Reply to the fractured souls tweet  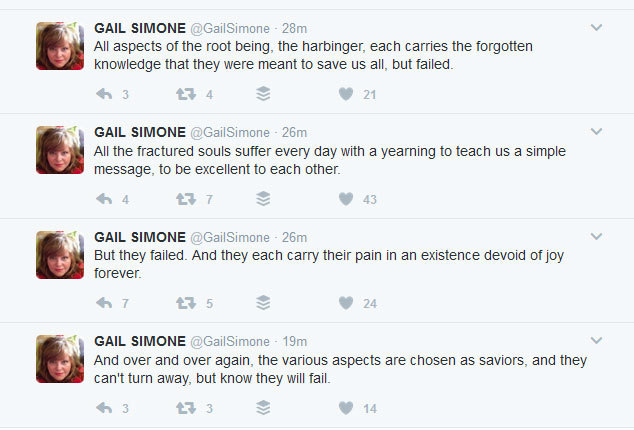coord(103,199)
